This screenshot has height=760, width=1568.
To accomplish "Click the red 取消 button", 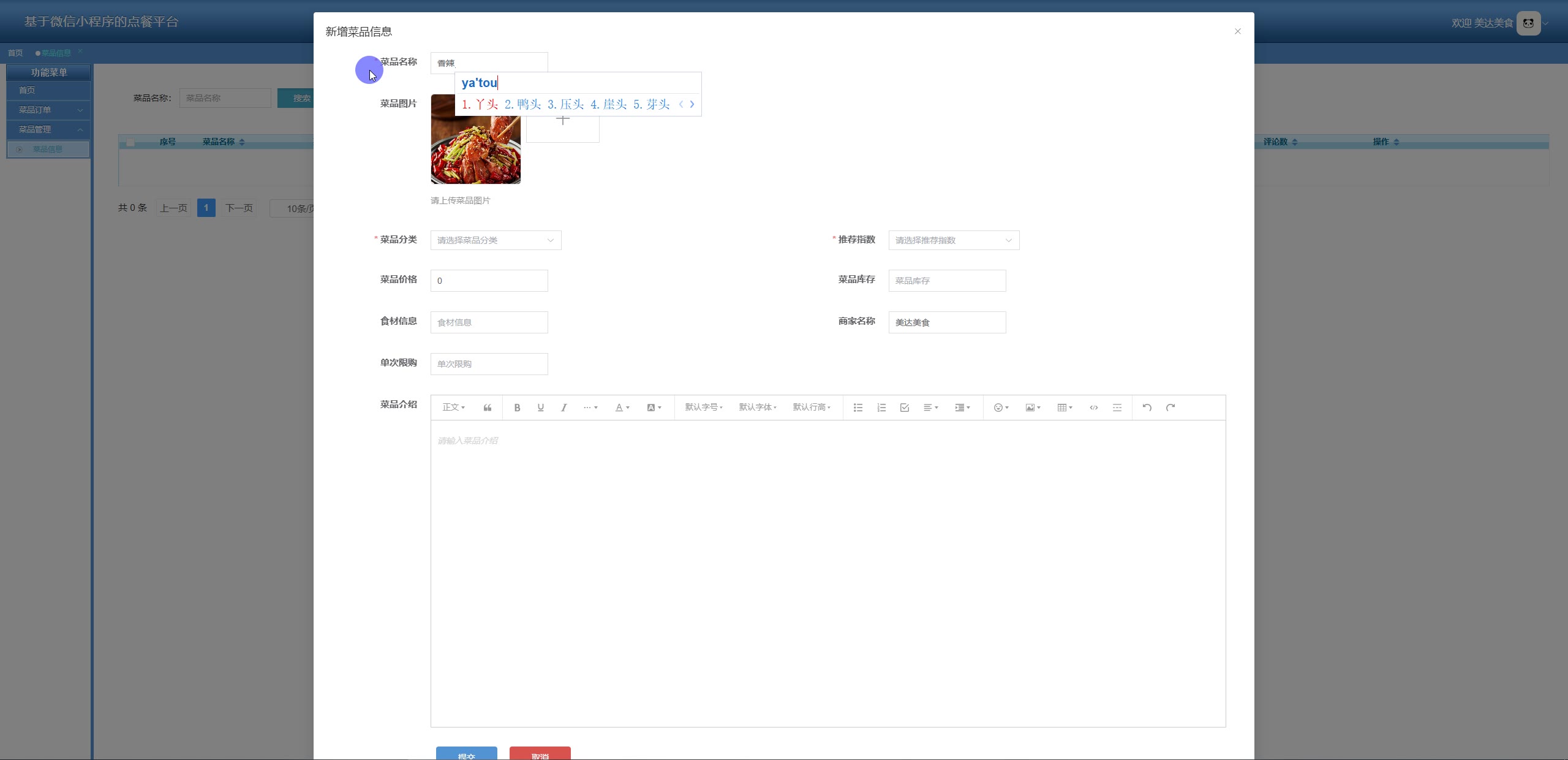I will pos(540,754).
